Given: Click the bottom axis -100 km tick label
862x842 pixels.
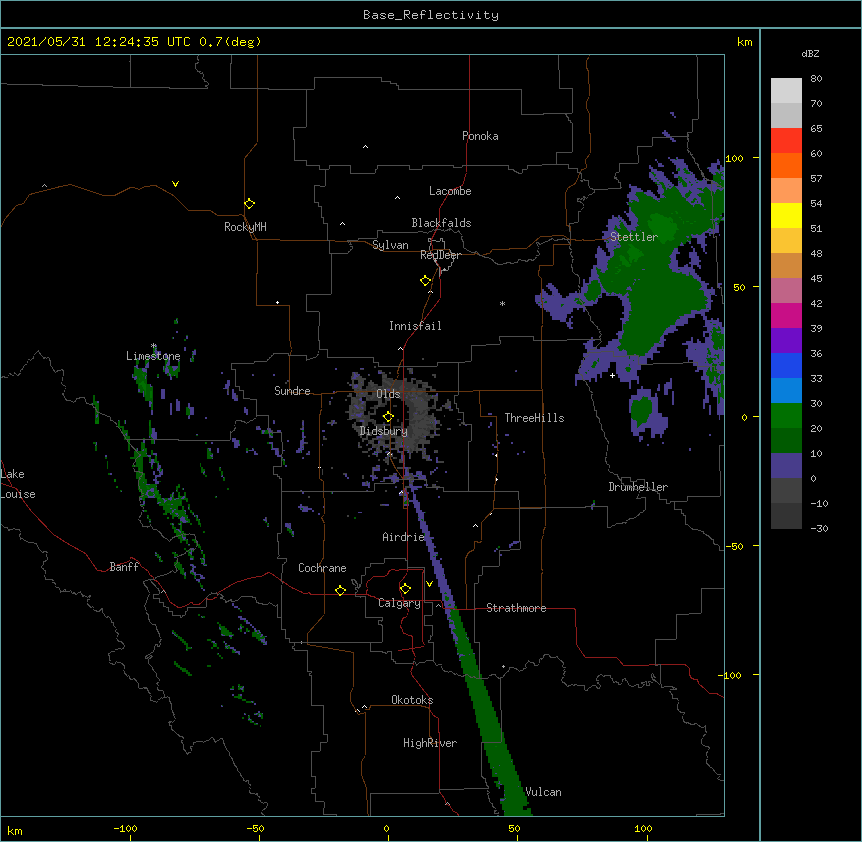Looking at the screenshot, I should pos(125,828).
